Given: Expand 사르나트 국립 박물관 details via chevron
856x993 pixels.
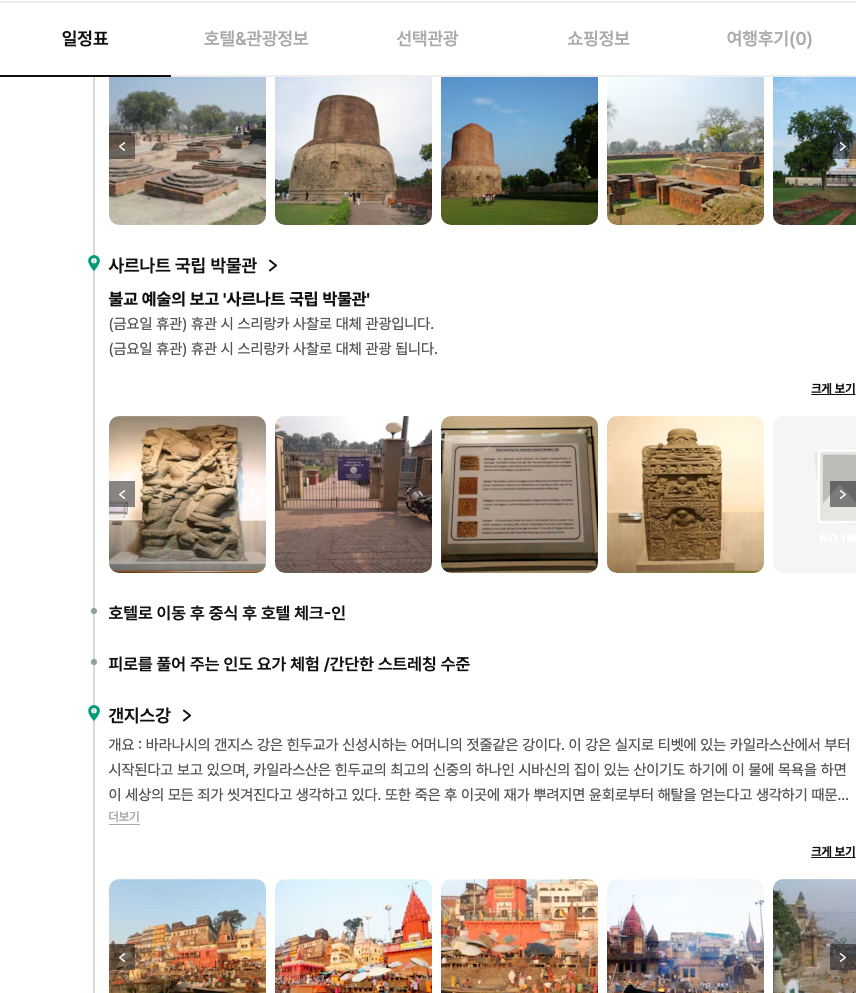Looking at the screenshot, I should (x=272, y=266).
